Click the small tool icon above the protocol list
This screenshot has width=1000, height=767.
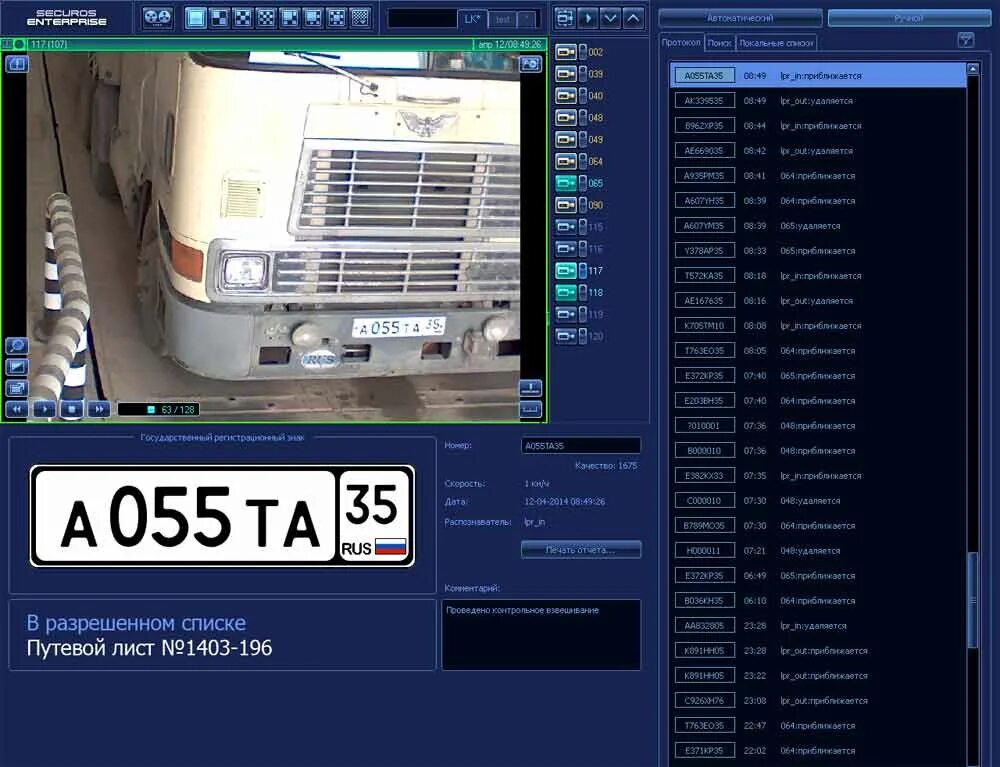(x=965, y=40)
